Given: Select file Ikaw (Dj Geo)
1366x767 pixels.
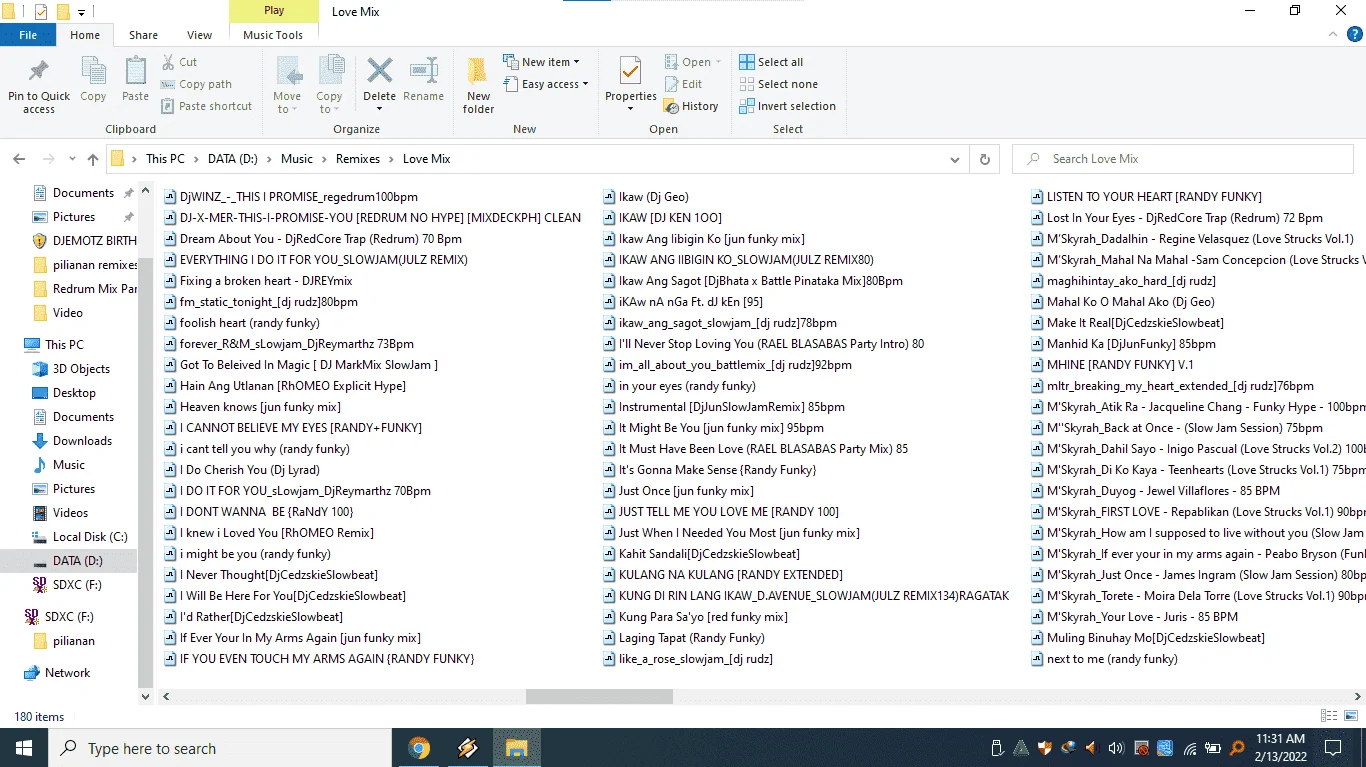Looking at the screenshot, I should pyautogui.click(x=645, y=197).
